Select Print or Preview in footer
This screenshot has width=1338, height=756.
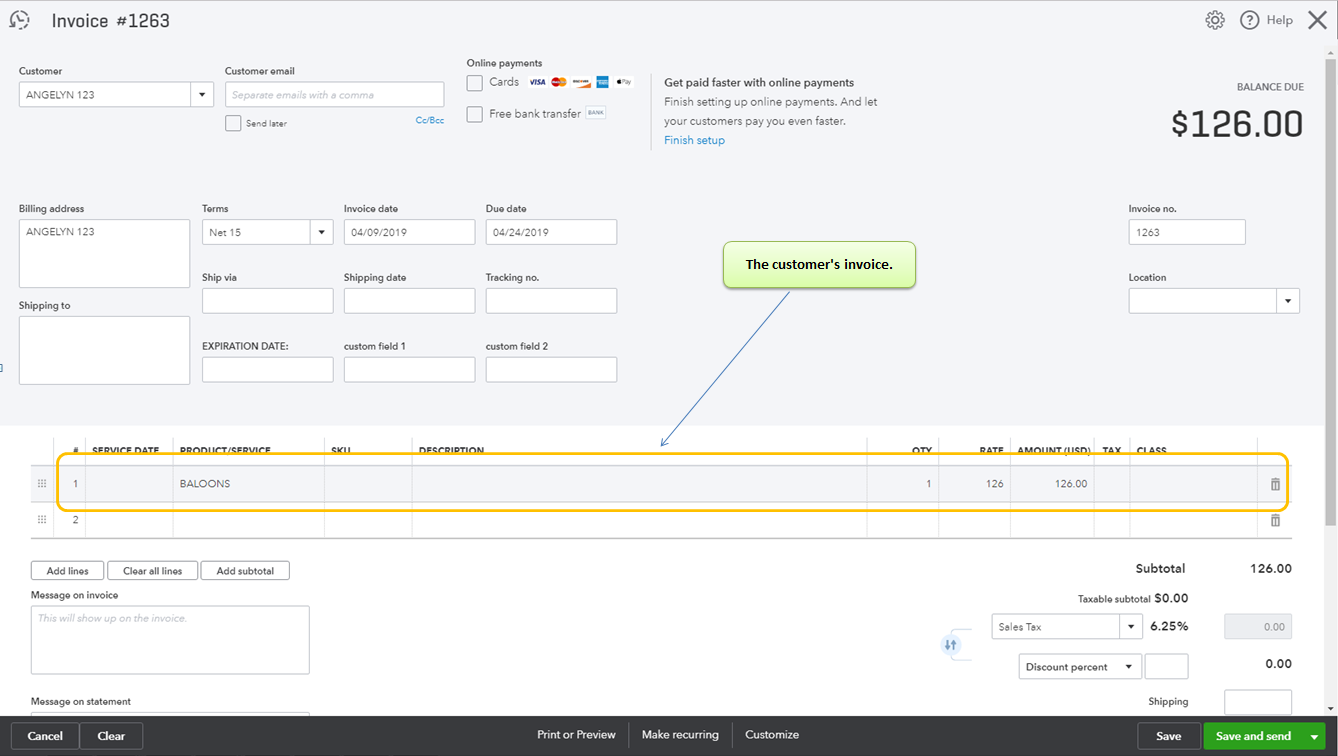tap(576, 735)
